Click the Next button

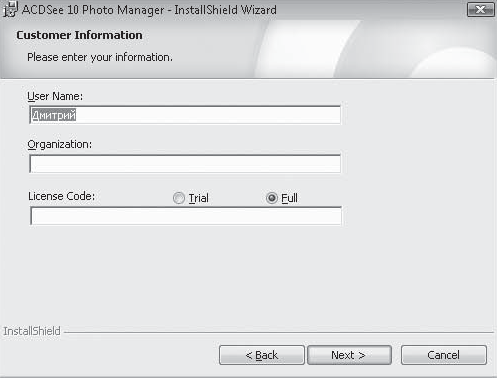coord(349,355)
